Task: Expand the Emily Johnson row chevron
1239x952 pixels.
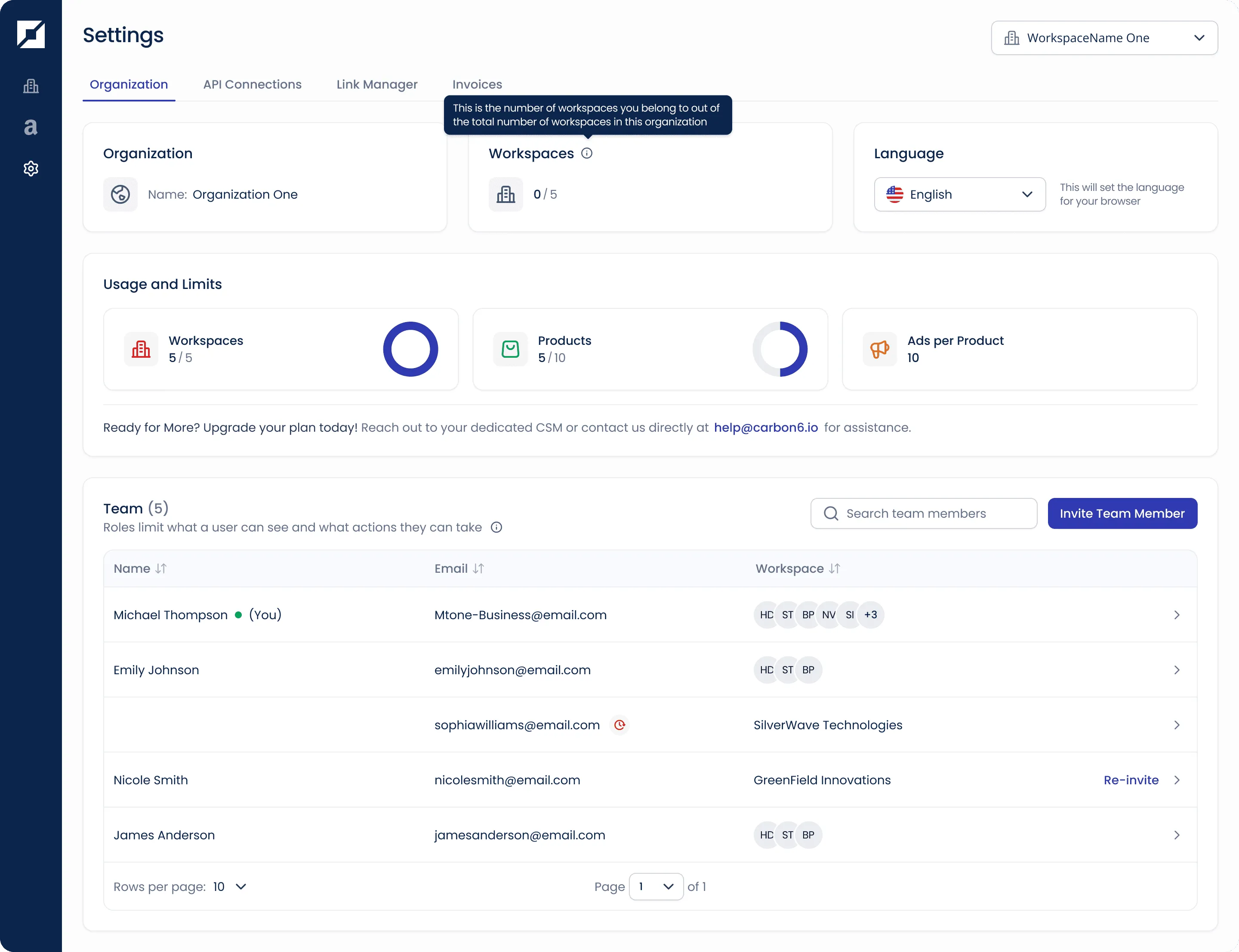Action: pyautogui.click(x=1177, y=670)
